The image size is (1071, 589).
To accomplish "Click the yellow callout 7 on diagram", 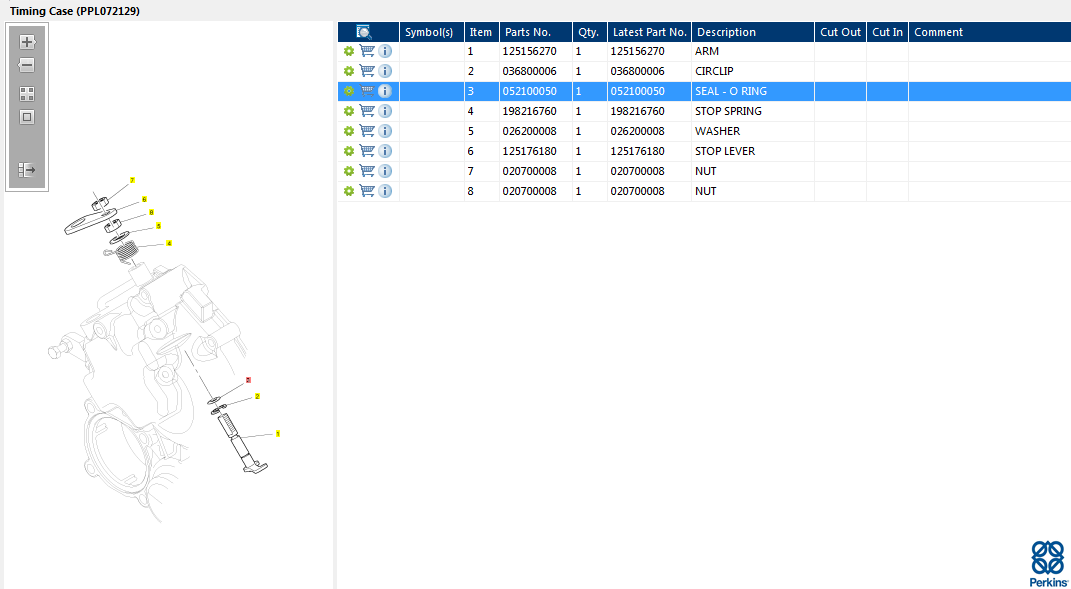I will click(132, 180).
